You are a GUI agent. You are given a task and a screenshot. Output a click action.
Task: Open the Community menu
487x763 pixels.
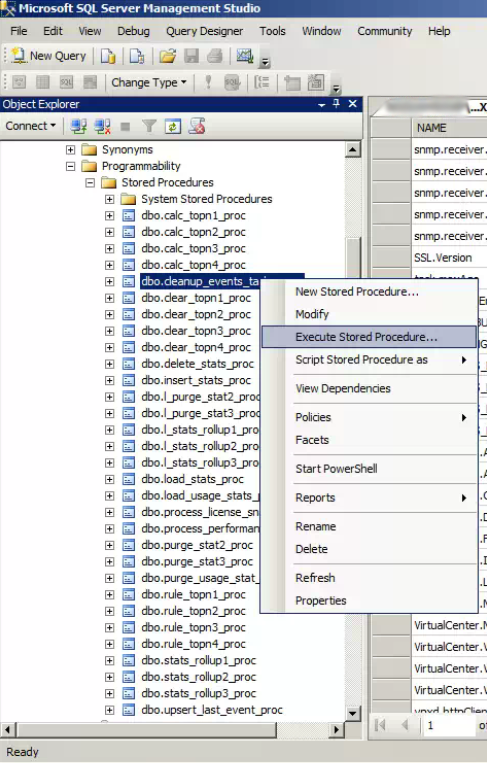coord(385,31)
